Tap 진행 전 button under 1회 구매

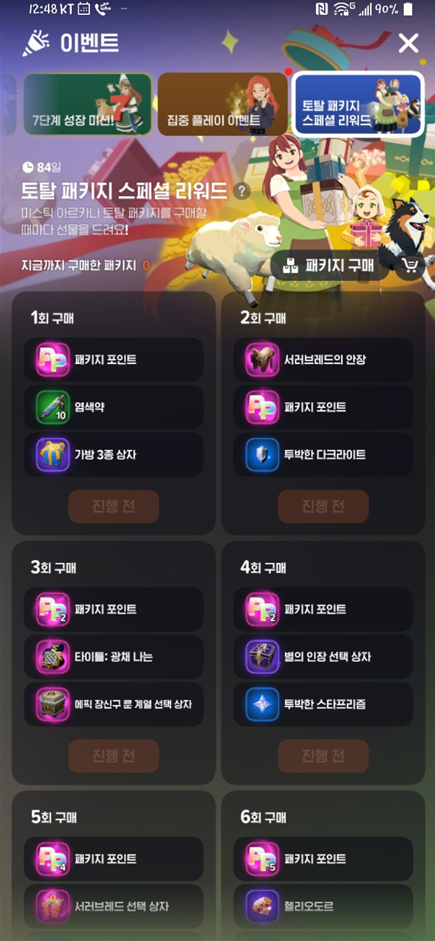[113, 506]
